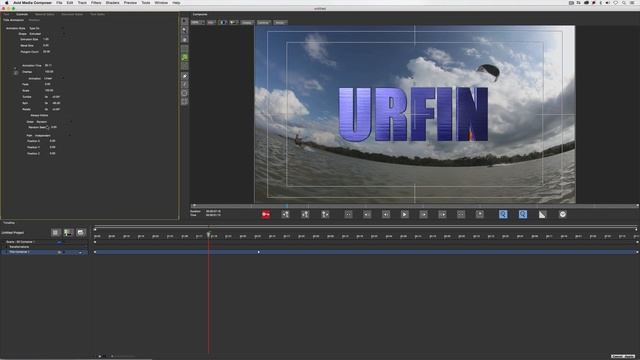Click the red record keyframe button

click(266, 214)
